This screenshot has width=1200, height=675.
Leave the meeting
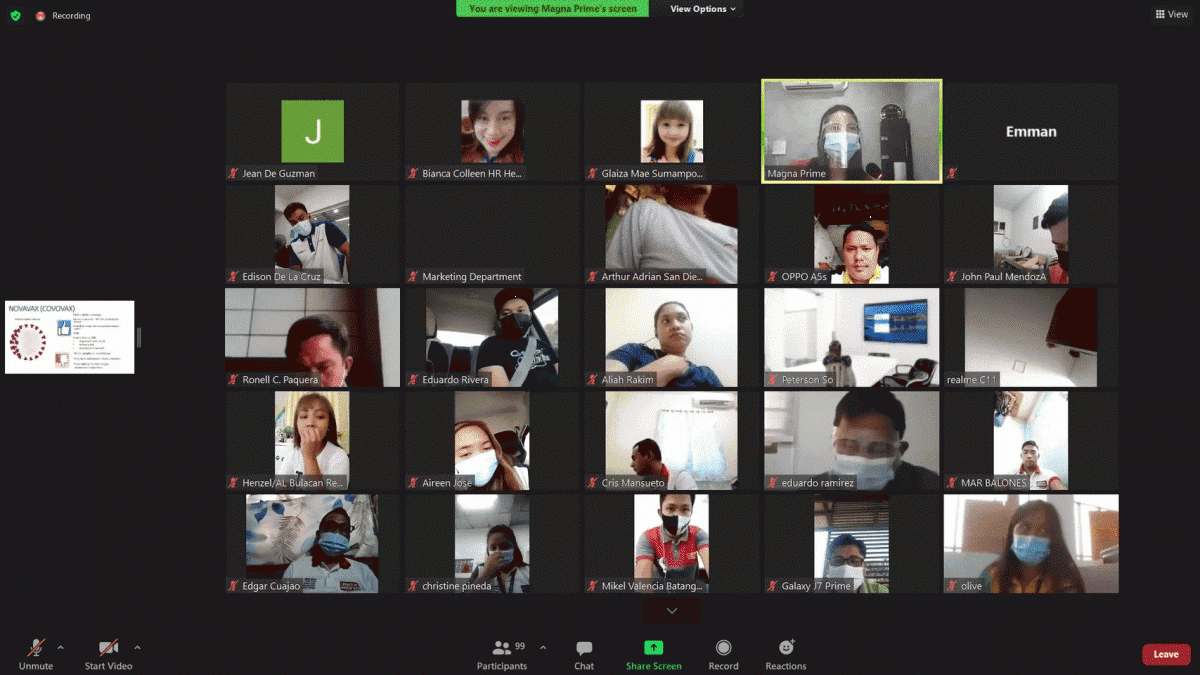point(1166,654)
